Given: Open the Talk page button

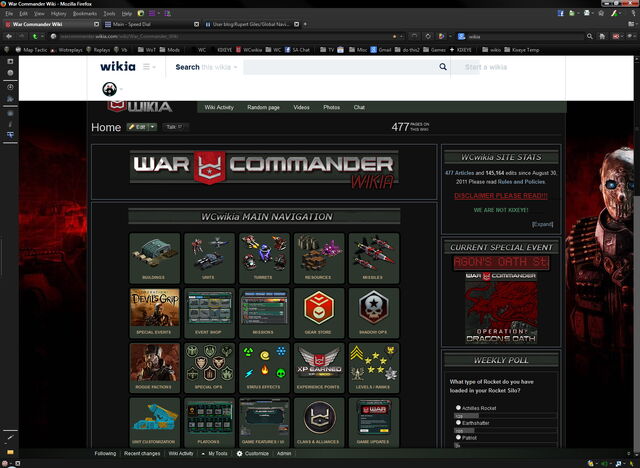Looking at the screenshot, I should pos(174,127).
